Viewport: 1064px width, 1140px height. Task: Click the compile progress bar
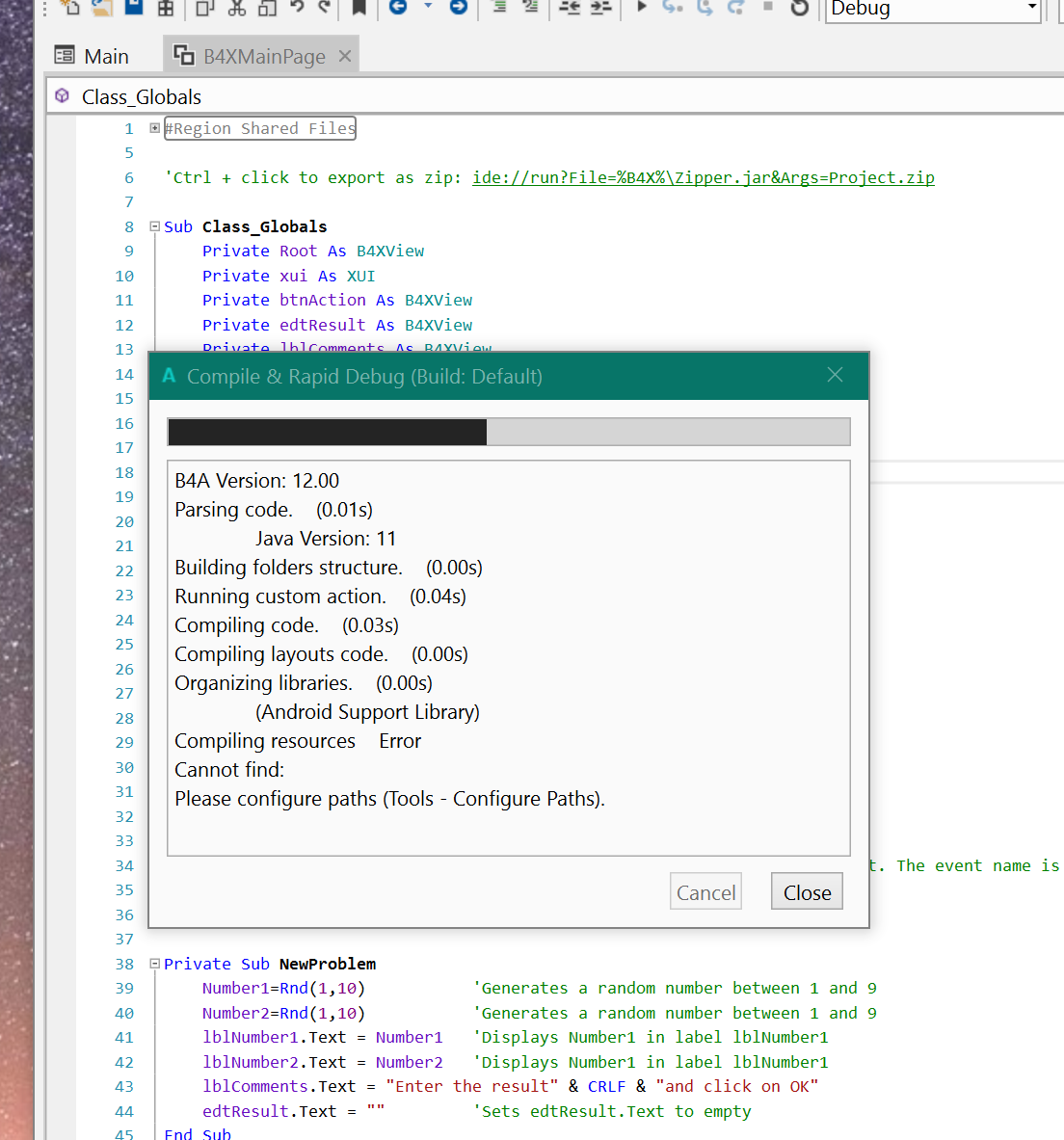coord(508,432)
